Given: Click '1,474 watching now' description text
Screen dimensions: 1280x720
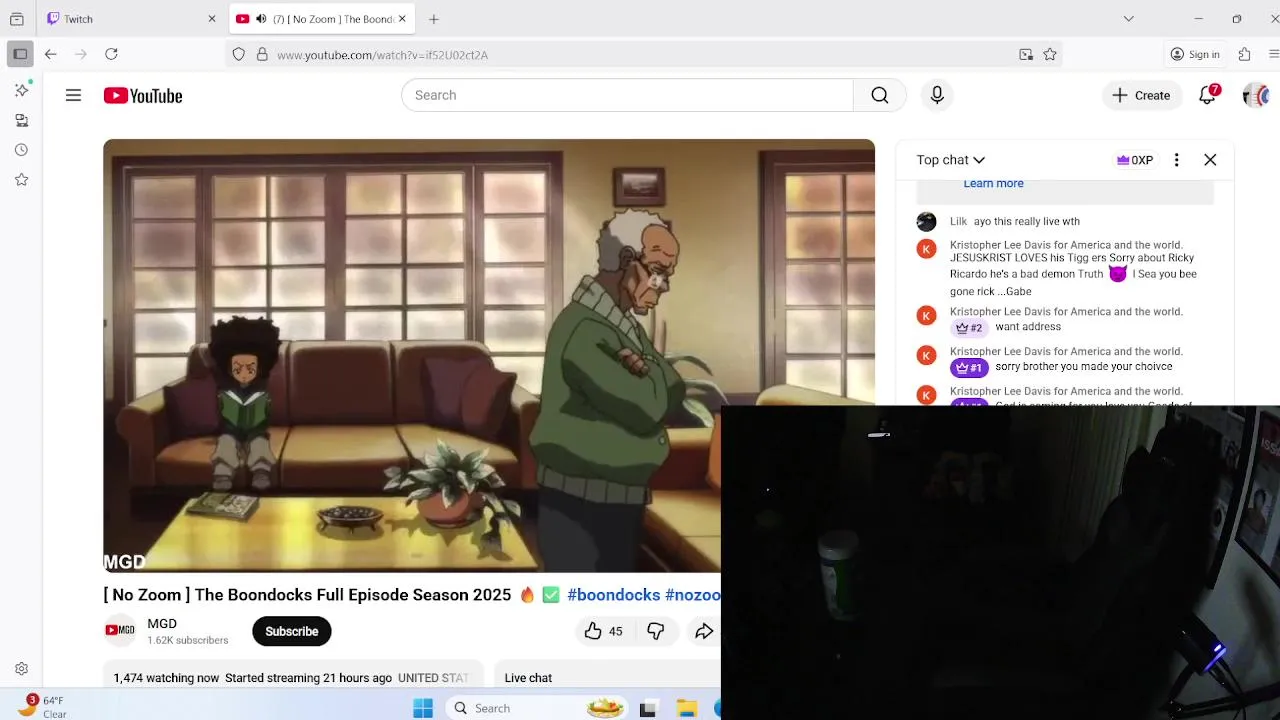Looking at the screenshot, I should coord(166,678).
